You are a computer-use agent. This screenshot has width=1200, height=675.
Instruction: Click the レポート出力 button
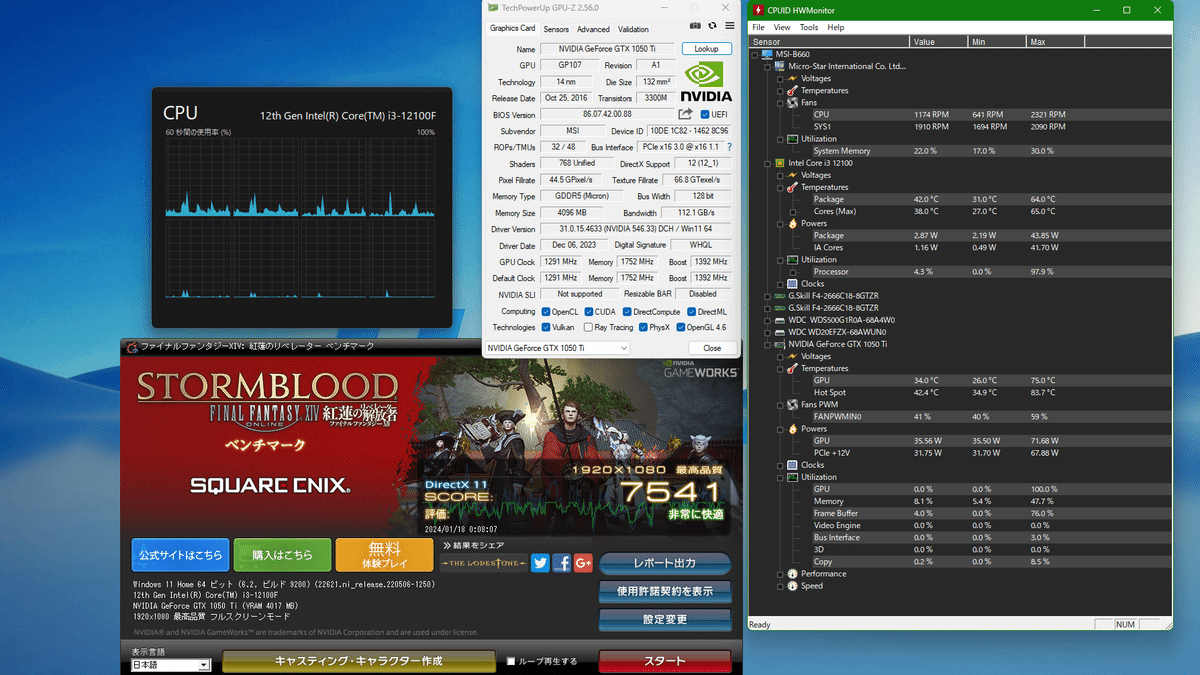(x=665, y=563)
